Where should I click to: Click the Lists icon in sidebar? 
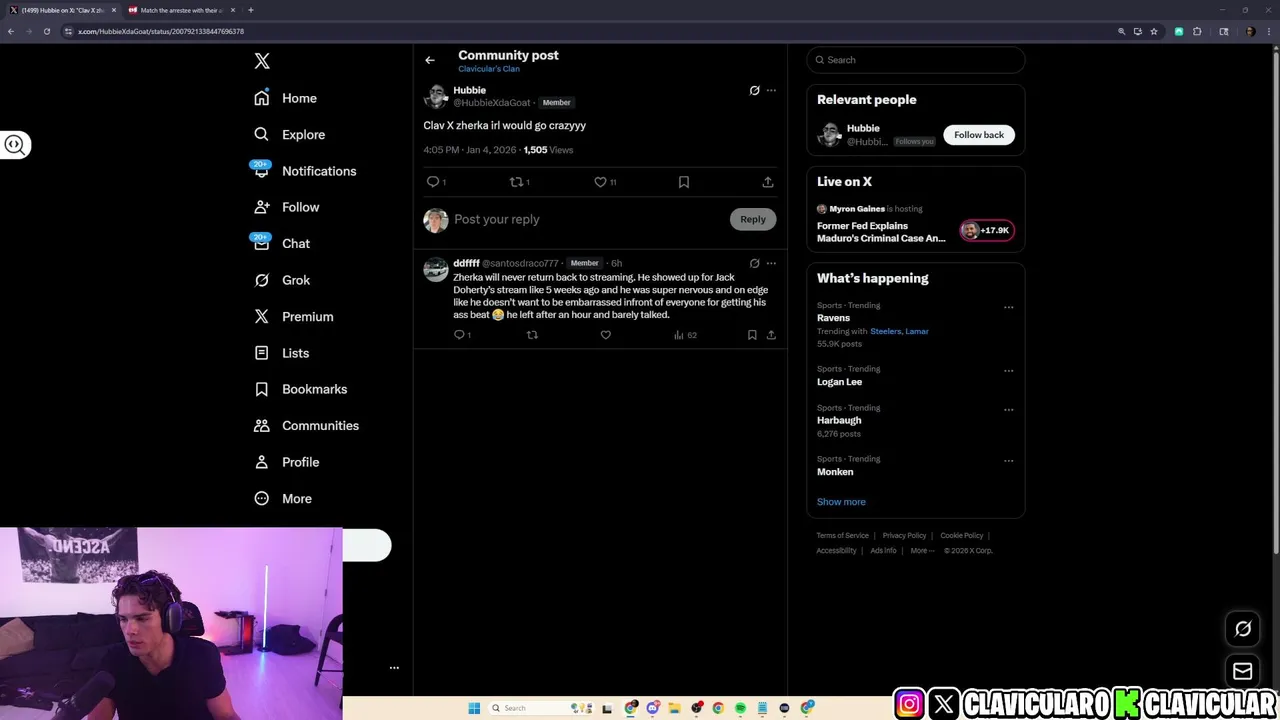[x=262, y=353]
